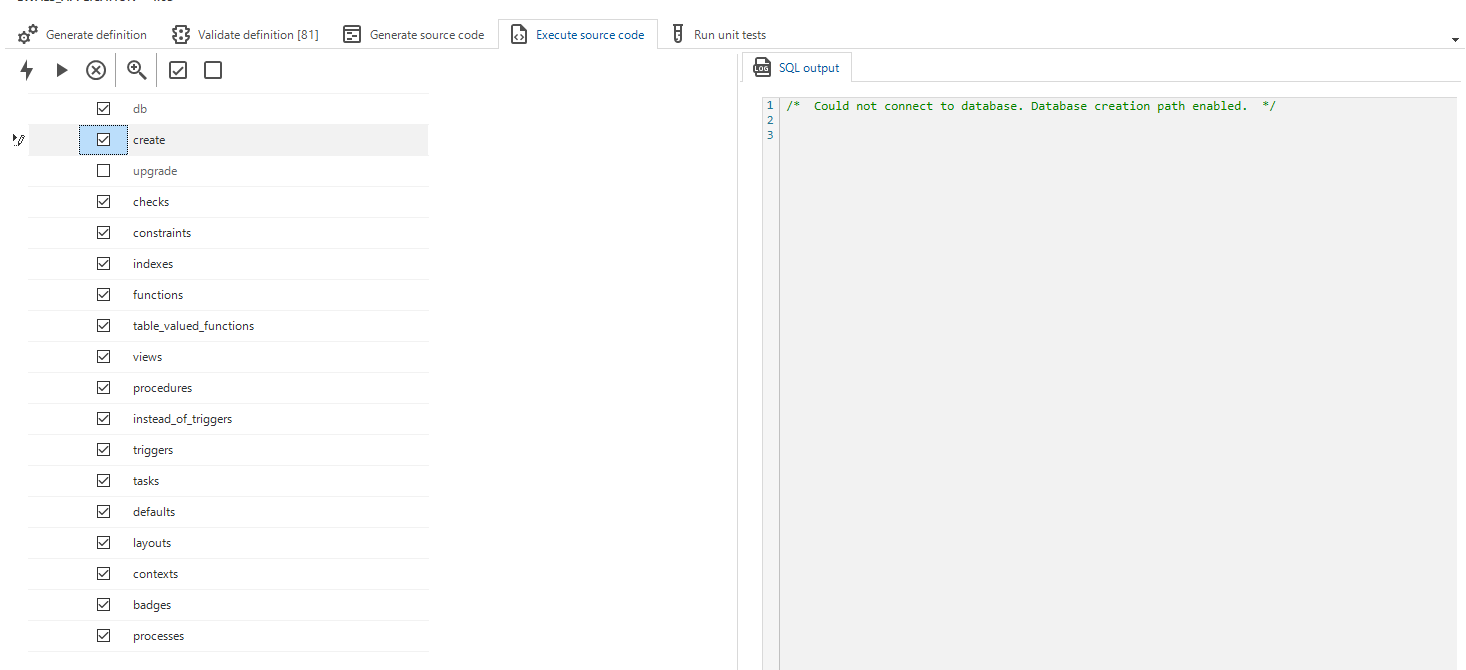Toggle the views checkbox
The image size is (1466, 670).
(x=103, y=357)
